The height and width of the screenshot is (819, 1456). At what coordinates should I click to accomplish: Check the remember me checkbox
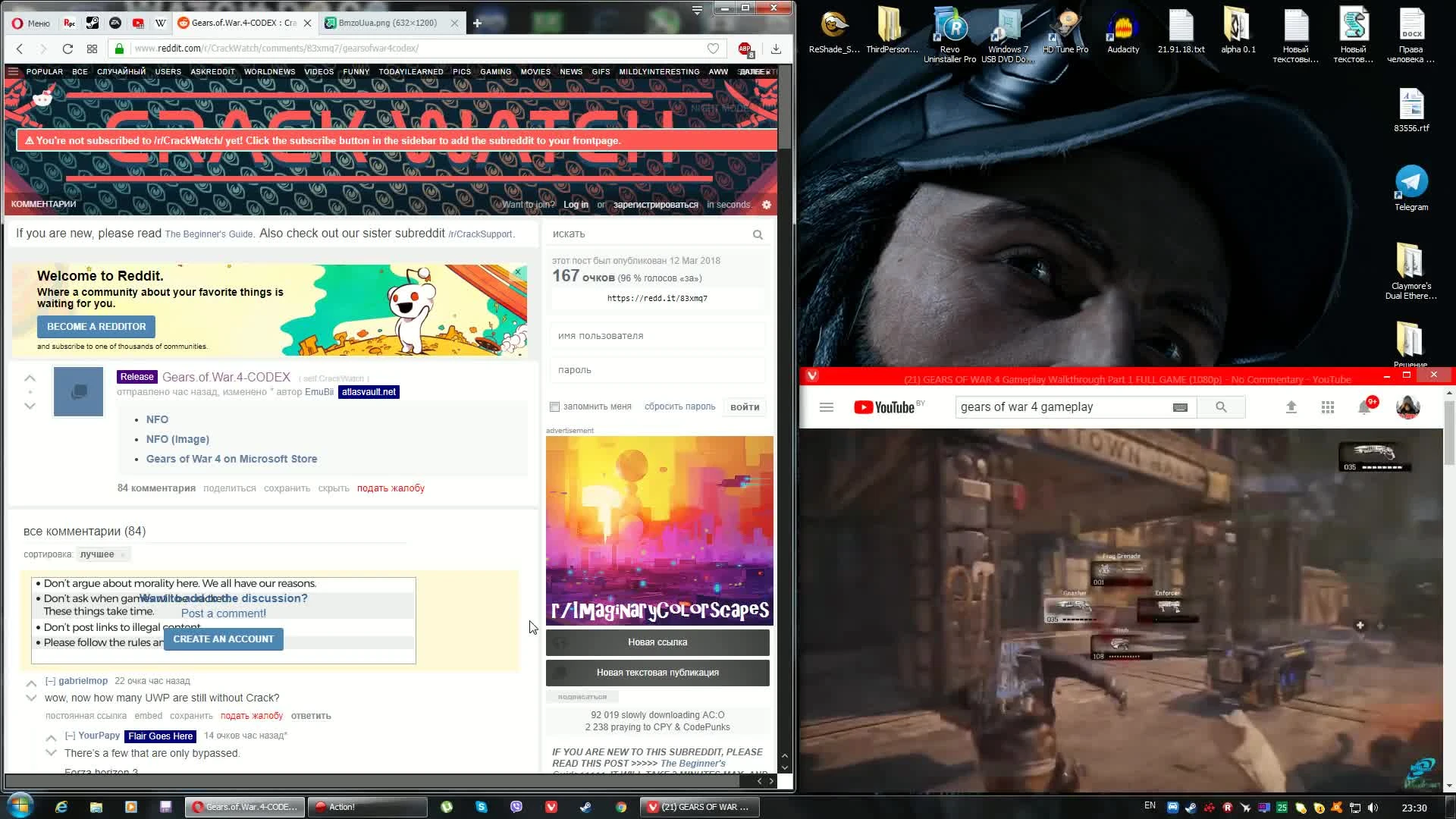pos(555,407)
